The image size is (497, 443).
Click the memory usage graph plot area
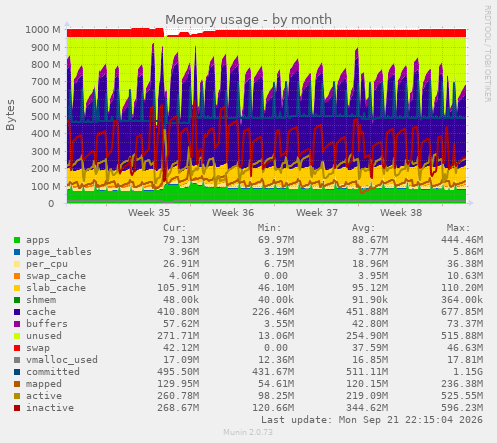pos(266,116)
